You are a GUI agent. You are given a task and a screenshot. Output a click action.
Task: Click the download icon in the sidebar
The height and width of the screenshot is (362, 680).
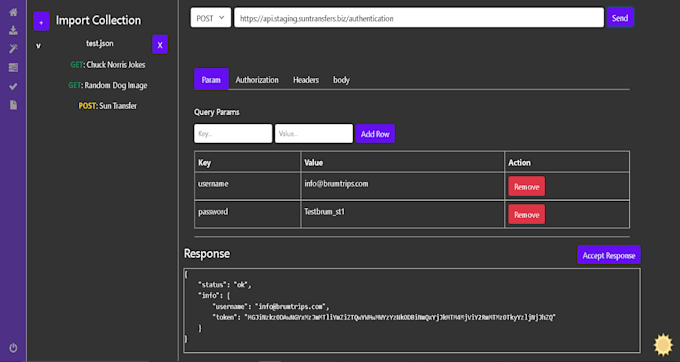tap(13, 30)
